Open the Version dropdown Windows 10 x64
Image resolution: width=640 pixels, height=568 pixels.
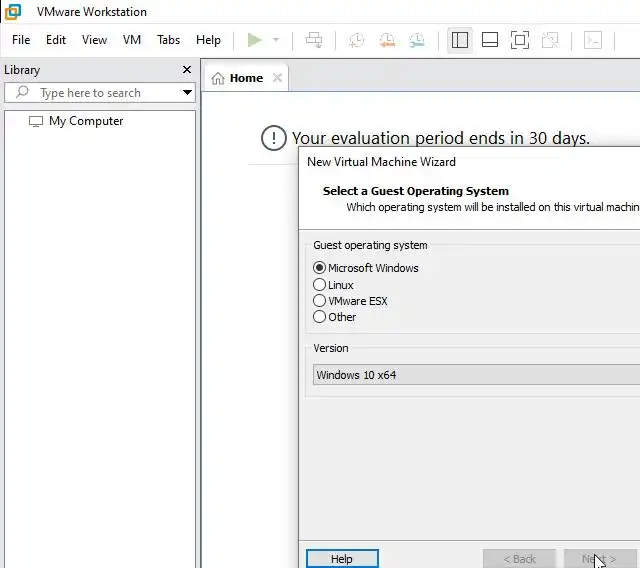476,375
